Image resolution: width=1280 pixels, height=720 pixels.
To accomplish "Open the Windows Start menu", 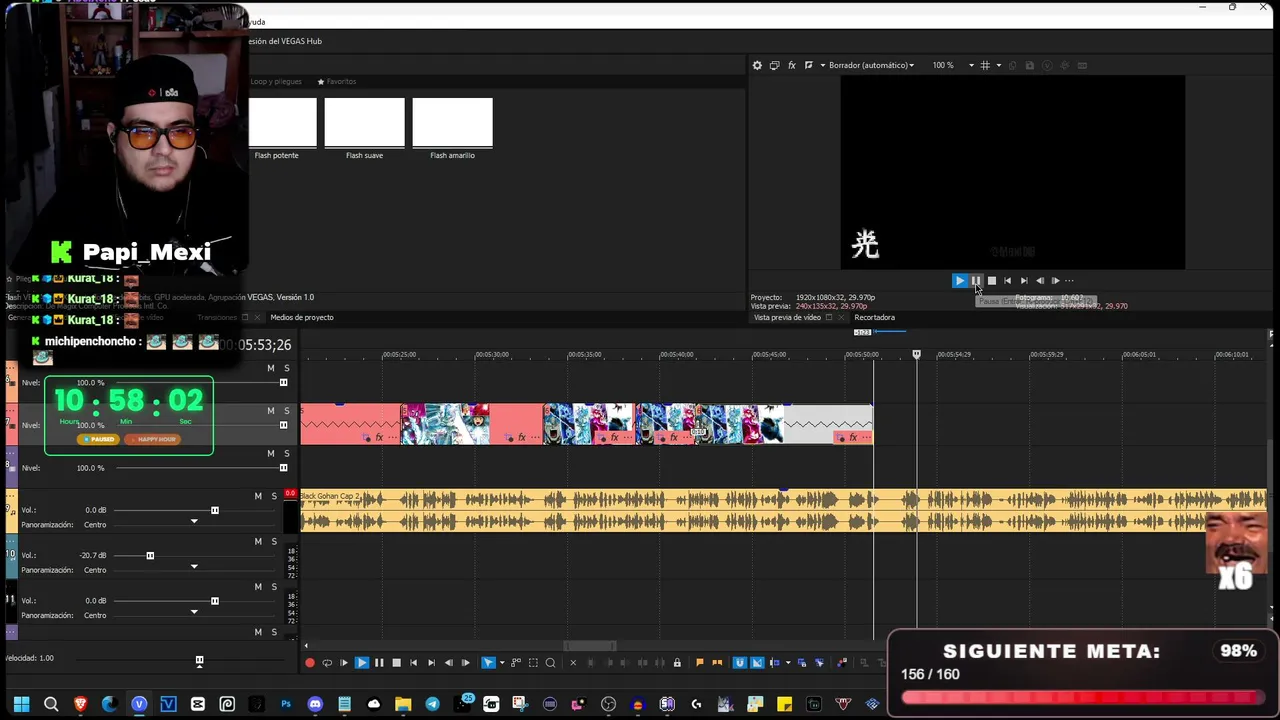I will click(x=21, y=704).
